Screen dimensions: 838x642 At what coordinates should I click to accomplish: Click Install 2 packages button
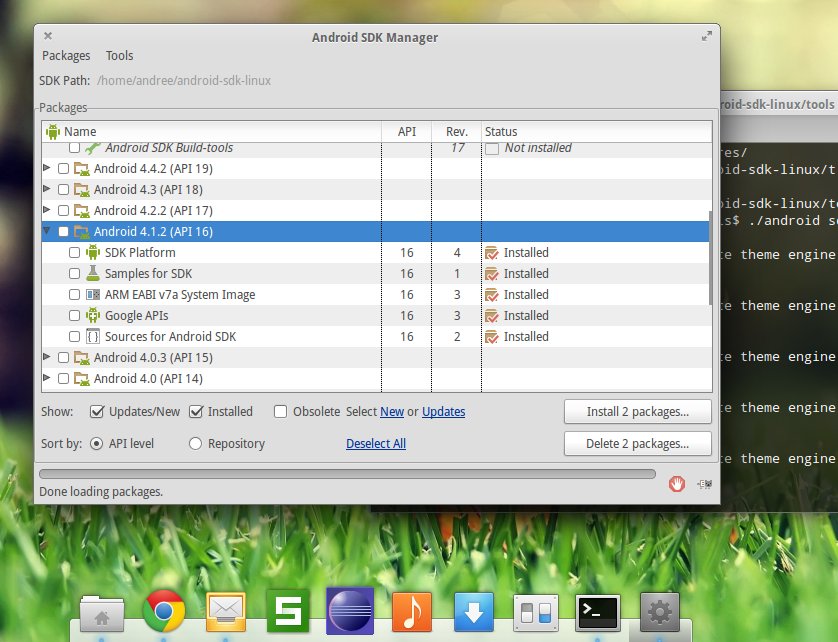coord(638,412)
